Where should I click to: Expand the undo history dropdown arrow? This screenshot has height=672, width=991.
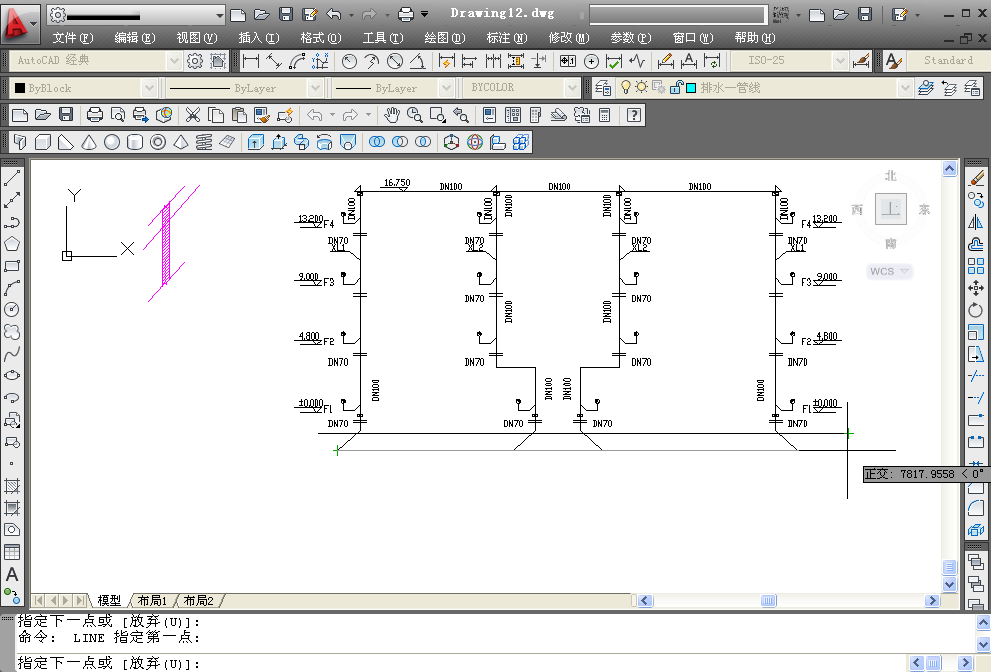(x=332, y=114)
